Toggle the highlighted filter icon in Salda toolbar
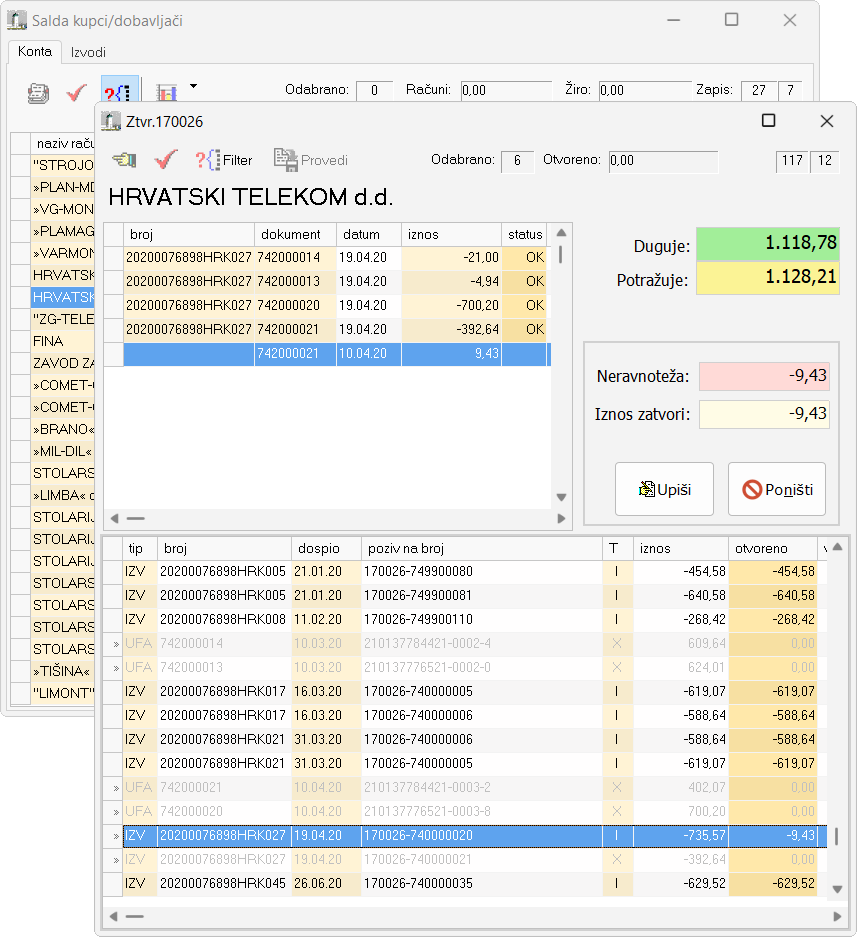This screenshot has height=937, width=857. coord(120,93)
